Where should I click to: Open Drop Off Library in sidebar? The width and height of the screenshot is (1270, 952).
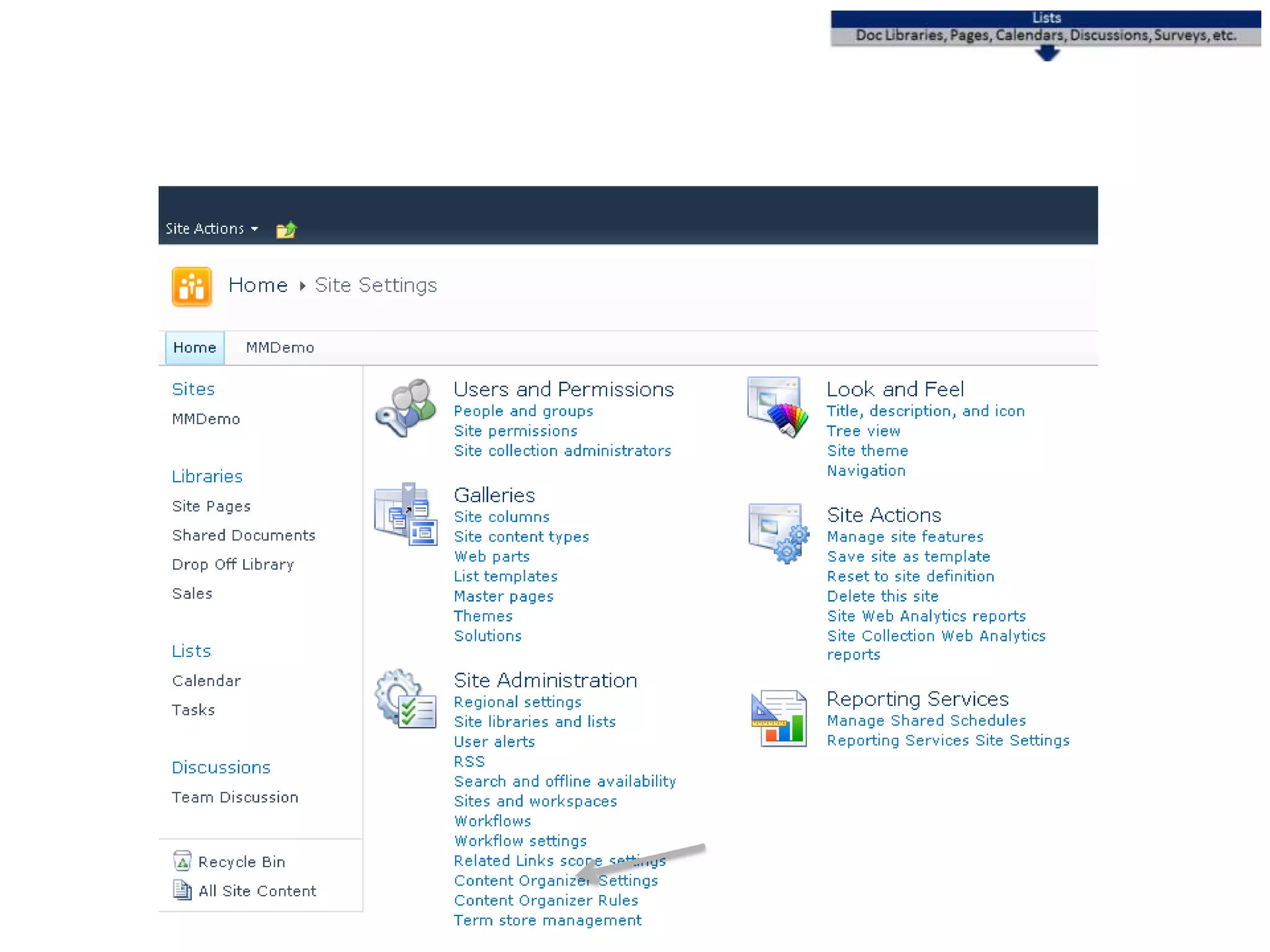(233, 565)
